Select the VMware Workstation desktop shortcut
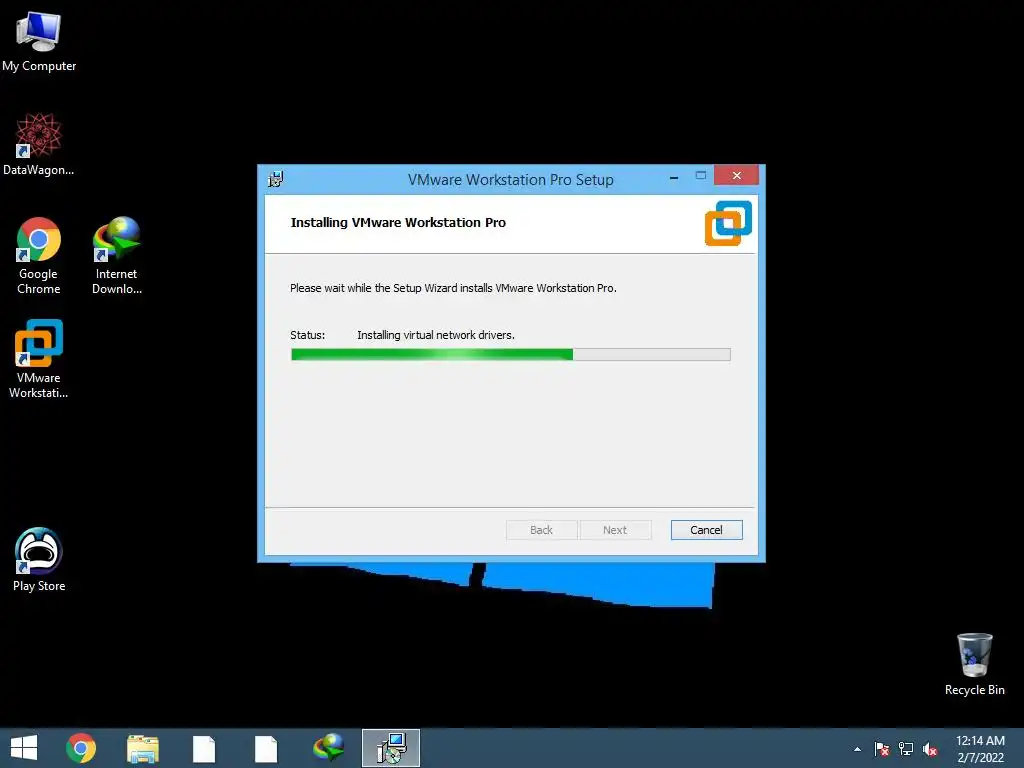The width and height of the screenshot is (1024, 768). 39,359
